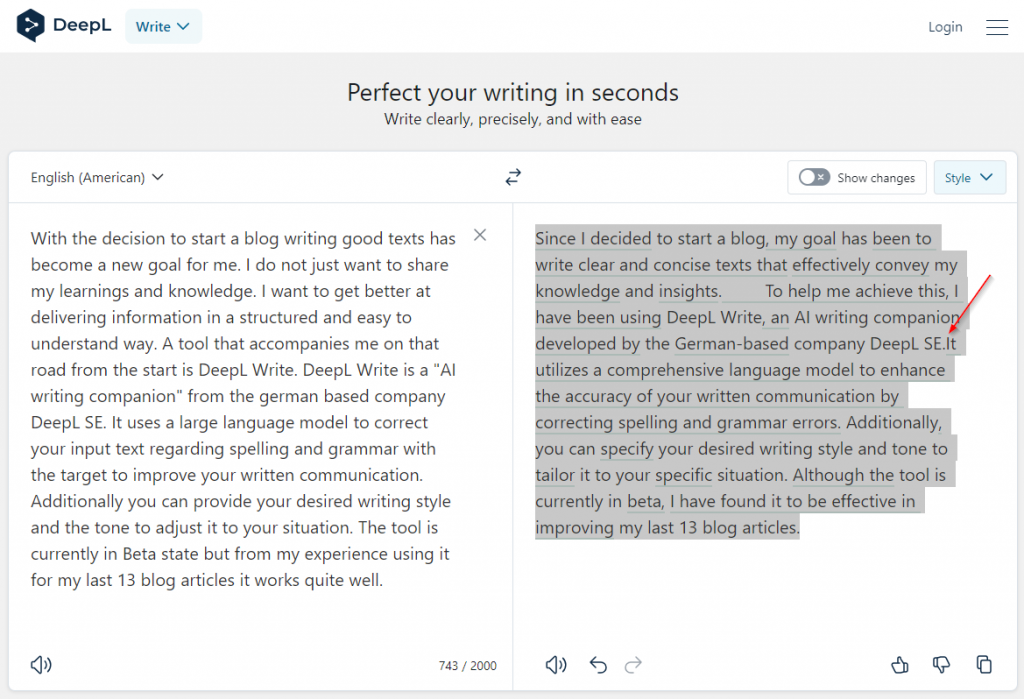This screenshot has height=699, width=1024.
Task: Clear the source text with X
Action: pyautogui.click(x=480, y=235)
